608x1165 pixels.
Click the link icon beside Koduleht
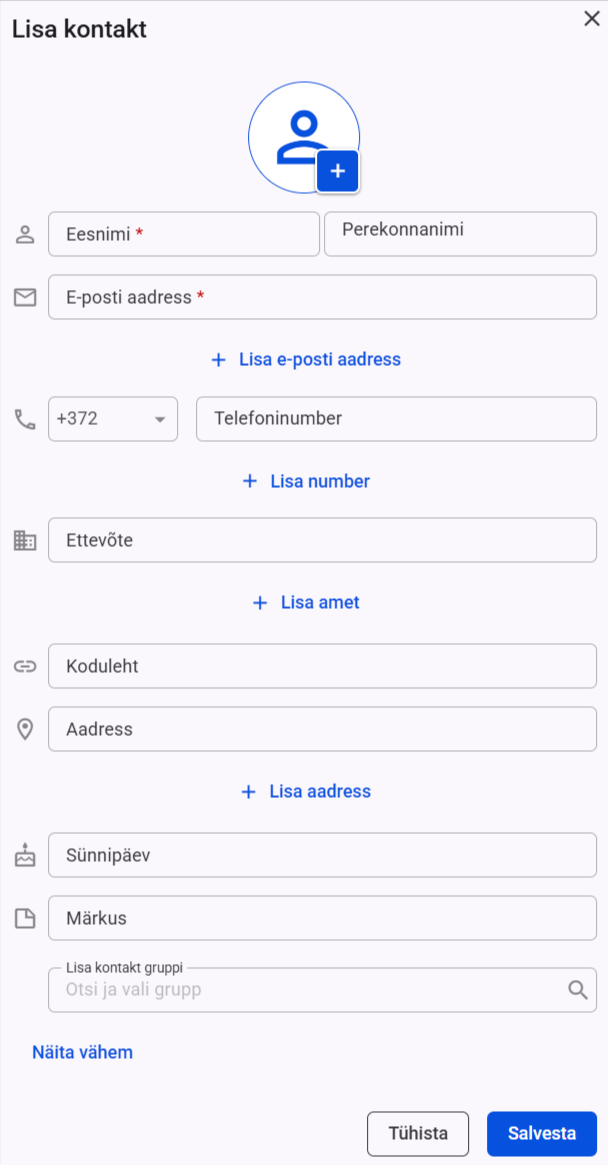(25, 666)
